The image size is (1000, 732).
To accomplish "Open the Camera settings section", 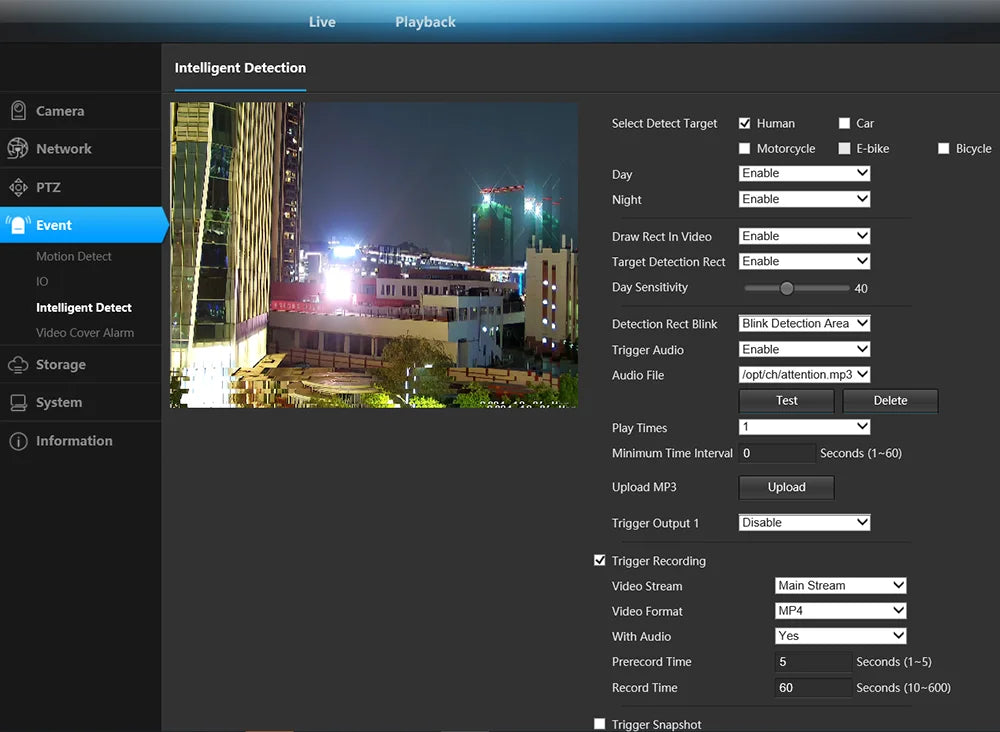I will [60, 110].
